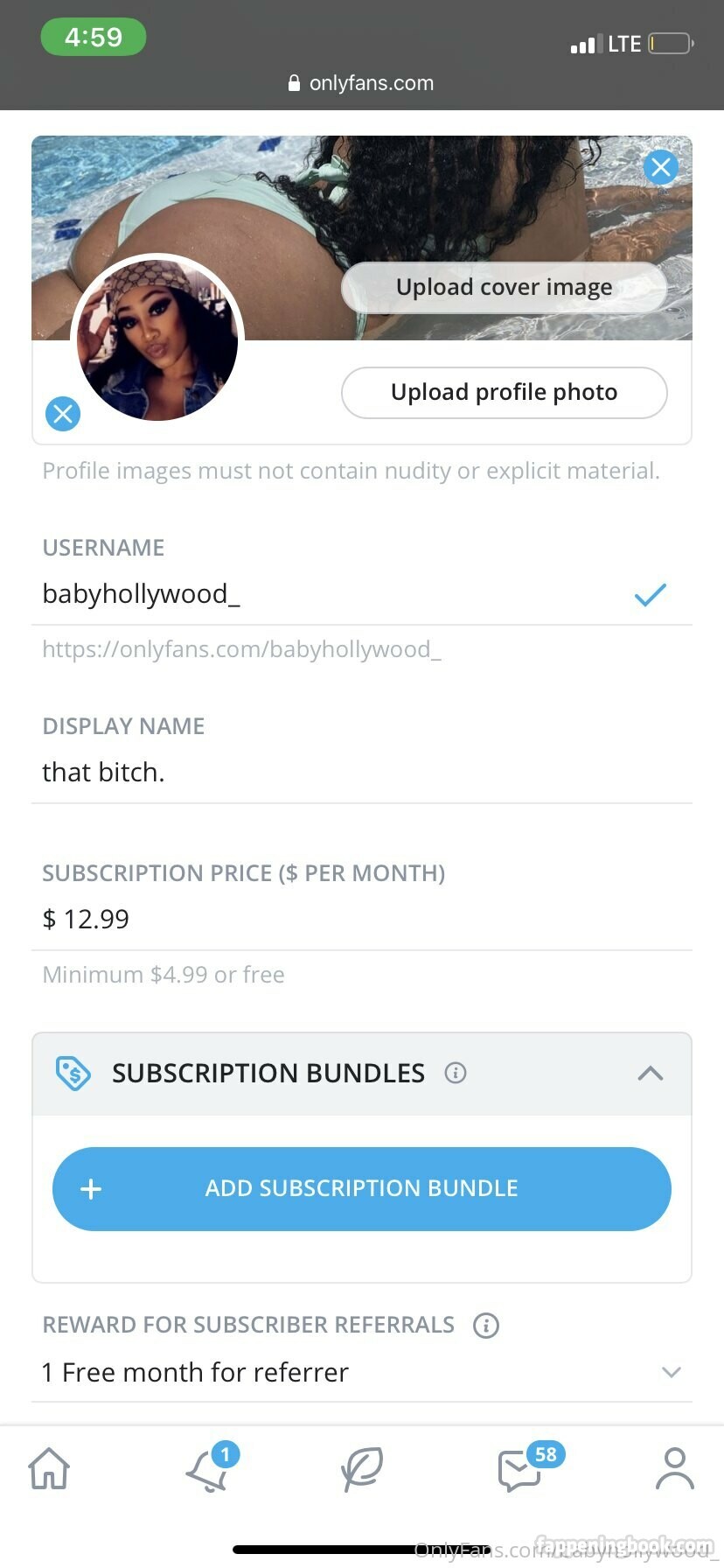Open the referral reward dropdown

coord(672,1372)
